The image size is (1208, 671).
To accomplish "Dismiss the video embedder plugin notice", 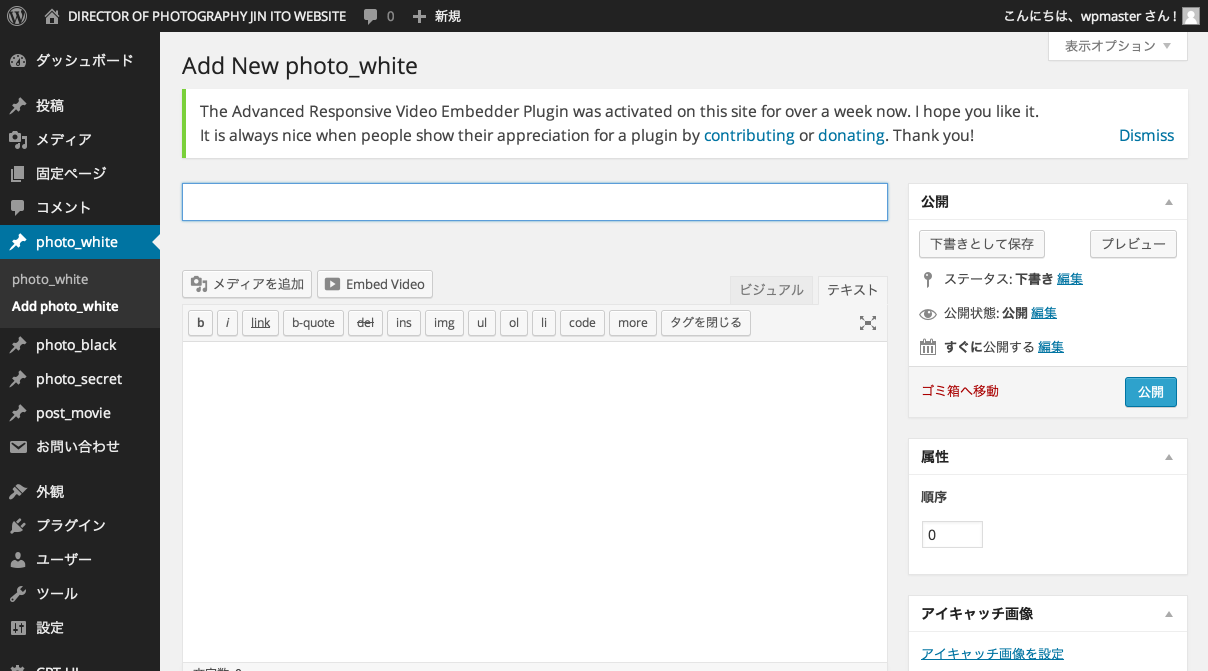I will click(1146, 135).
